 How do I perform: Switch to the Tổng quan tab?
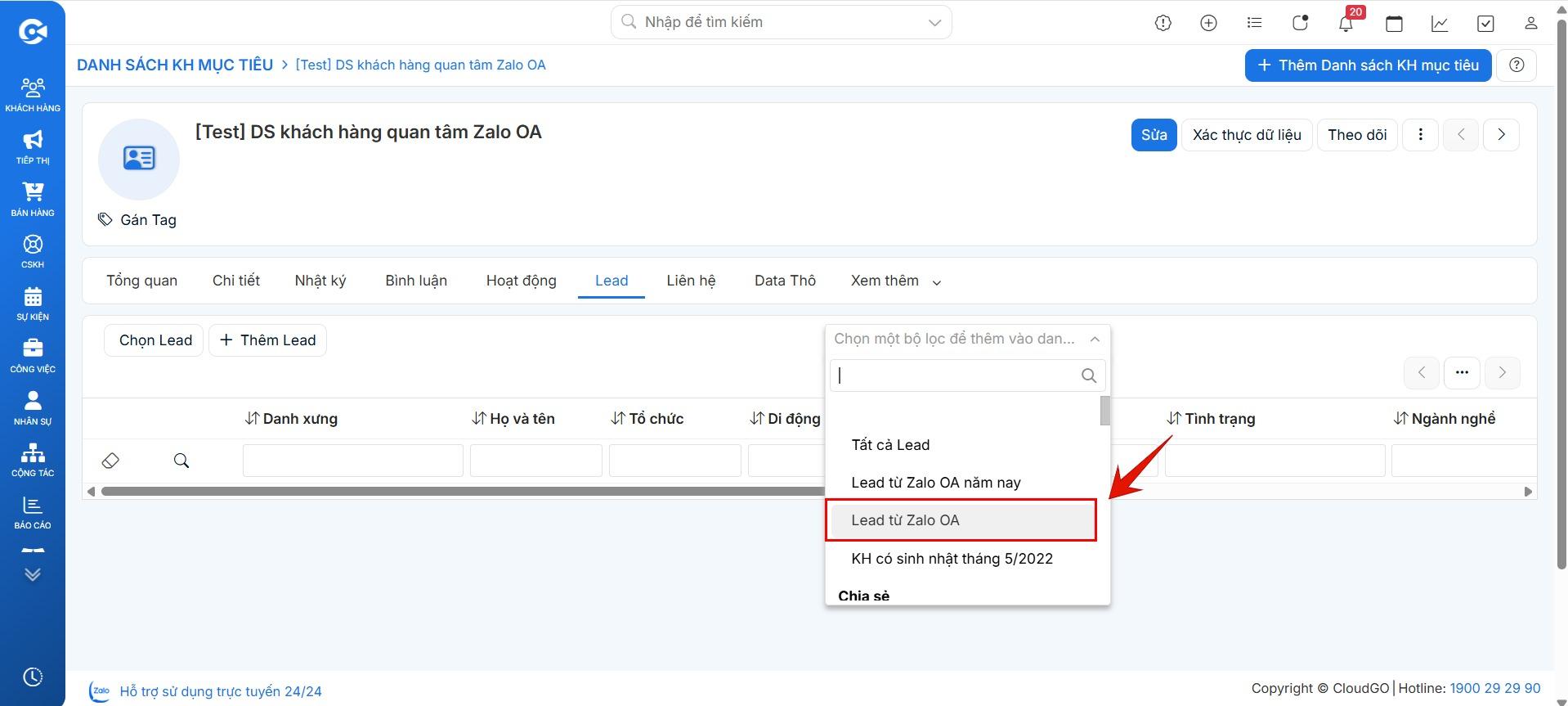(141, 281)
